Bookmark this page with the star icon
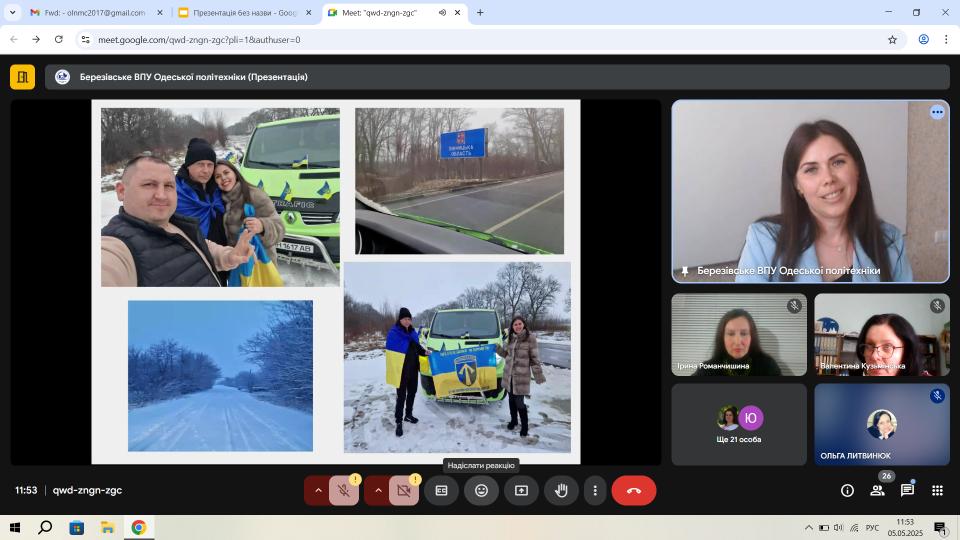Viewport: 960px width, 540px height. click(x=892, y=40)
